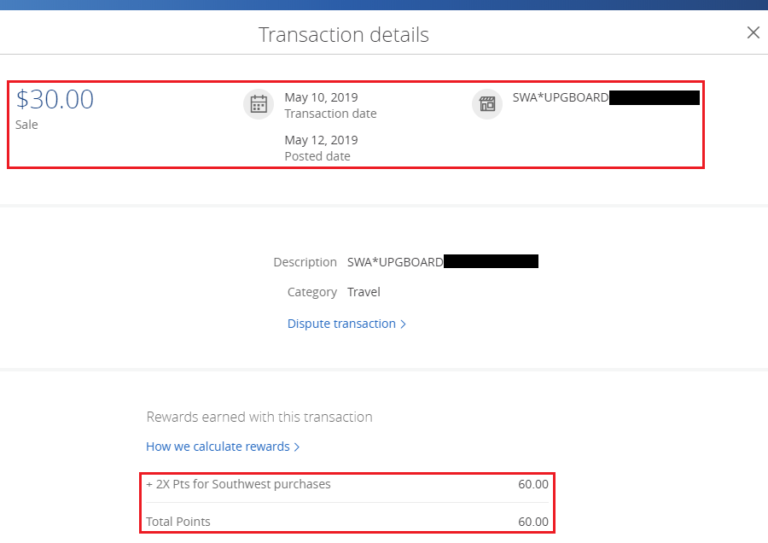Click the Sale label under the amount
The image size is (768, 543).
pyautogui.click(x=26, y=124)
